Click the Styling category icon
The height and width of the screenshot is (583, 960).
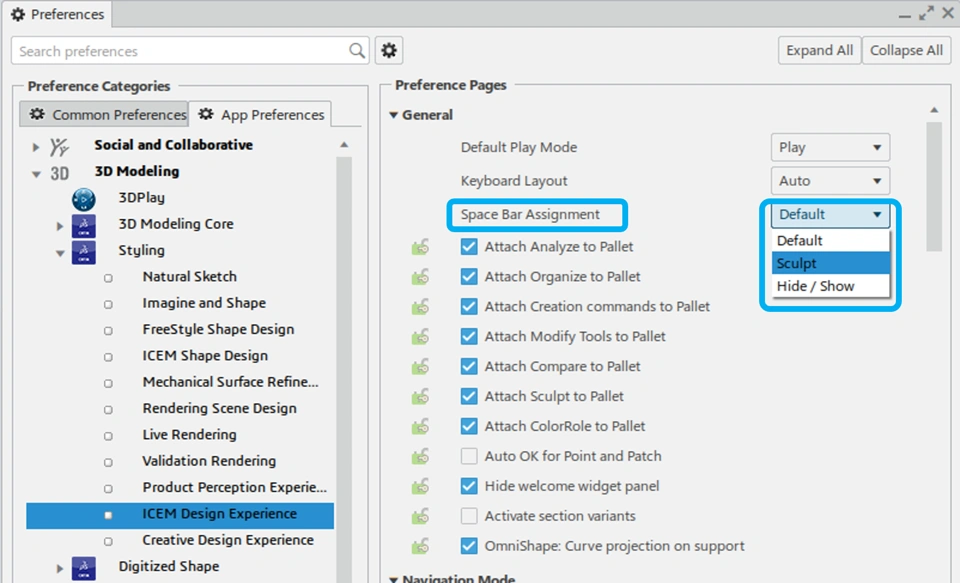click(x=84, y=251)
